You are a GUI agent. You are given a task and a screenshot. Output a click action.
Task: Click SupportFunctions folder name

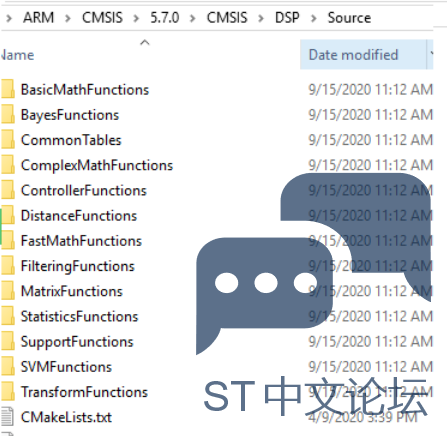(77, 342)
